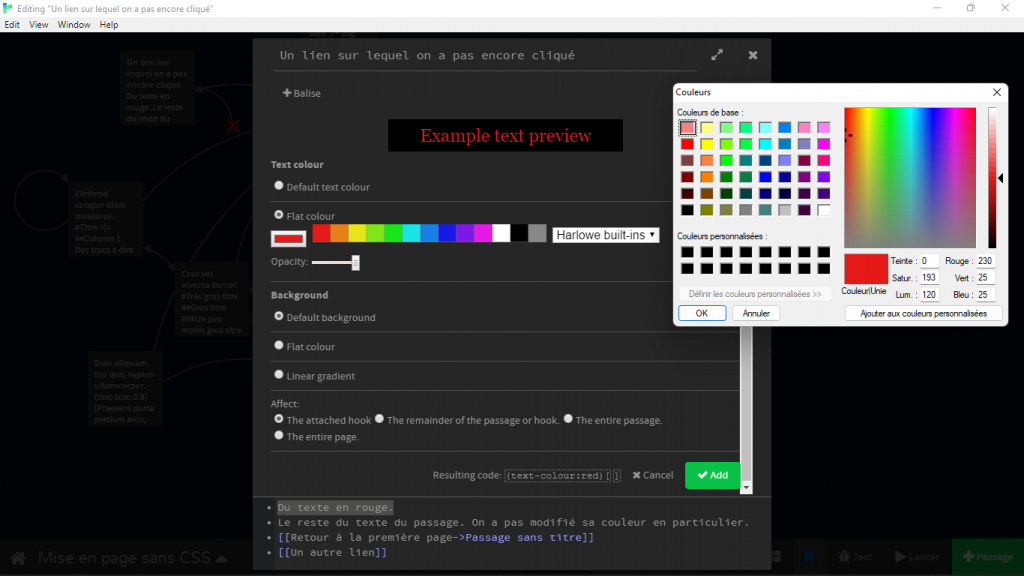Screen dimensions: 1024x576
Task: Pick the white built-in colour swatch
Action: 501,232
